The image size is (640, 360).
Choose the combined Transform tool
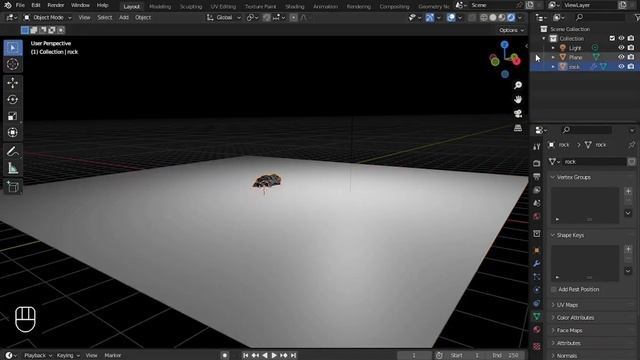(x=13, y=132)
